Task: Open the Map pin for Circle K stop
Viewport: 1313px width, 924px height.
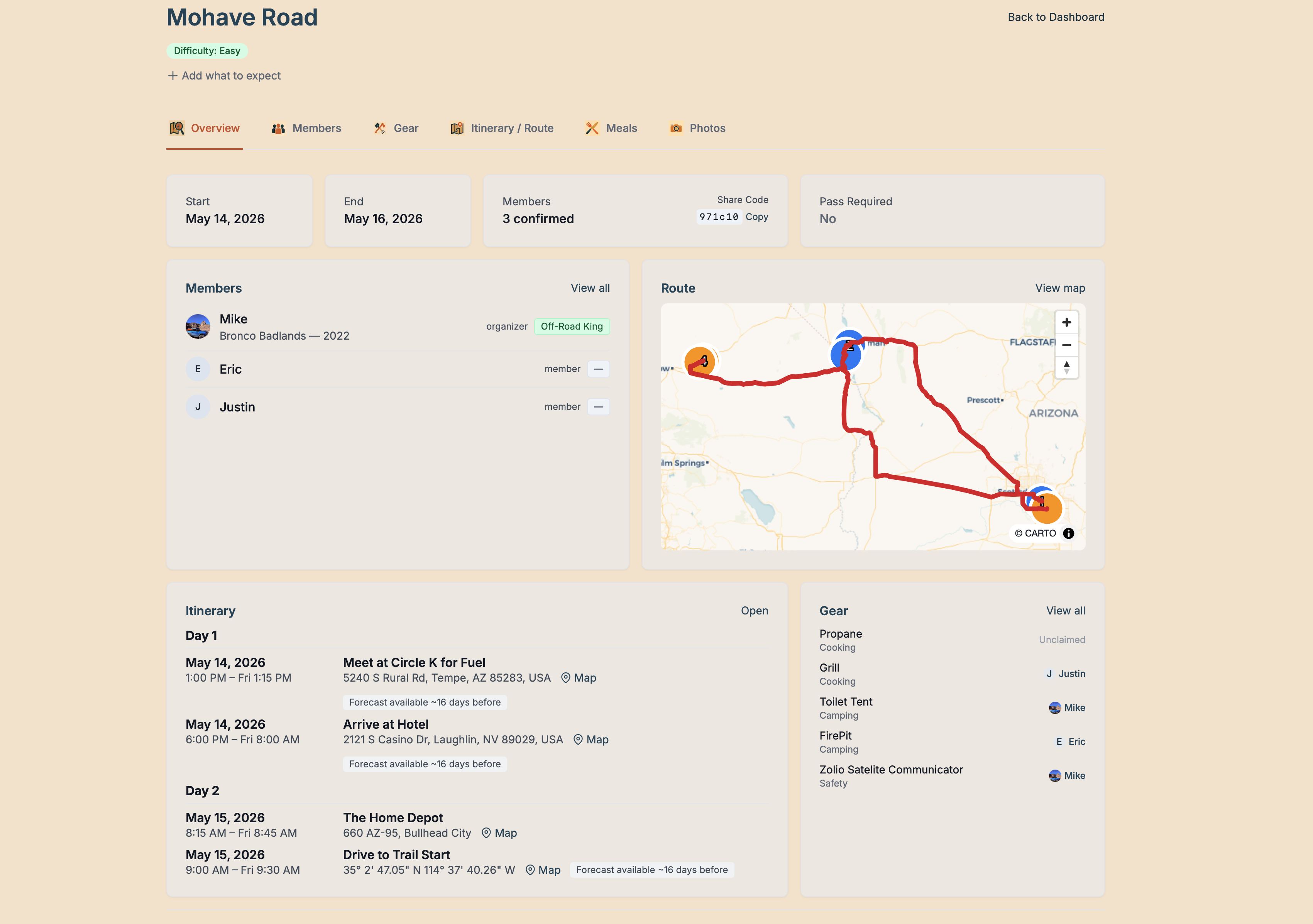Action: click(x=578, y=678)
